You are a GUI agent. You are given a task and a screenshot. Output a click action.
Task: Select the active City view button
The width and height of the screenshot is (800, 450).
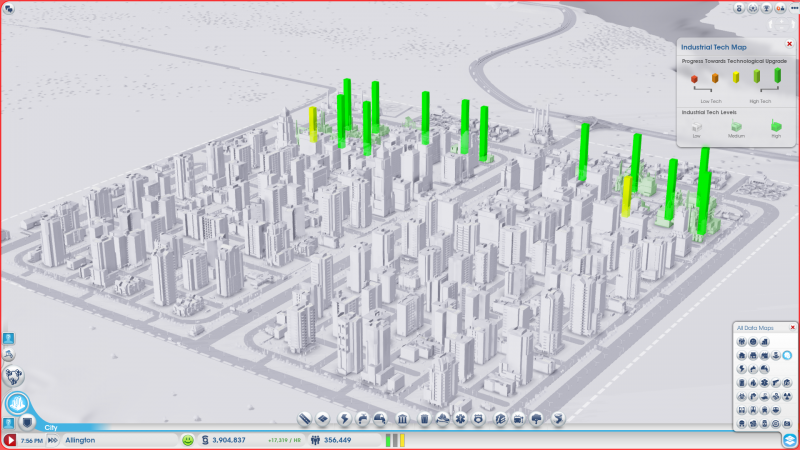(x=17, y=403)
